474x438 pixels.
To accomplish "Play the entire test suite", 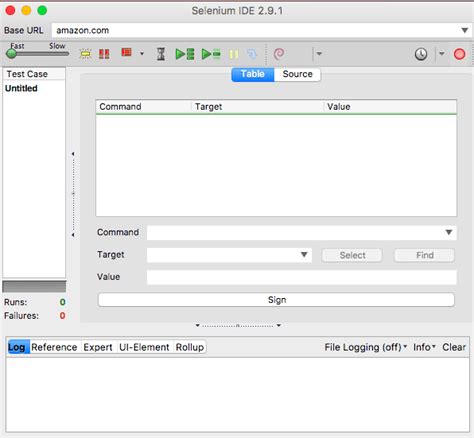I will tap(185, 54).
